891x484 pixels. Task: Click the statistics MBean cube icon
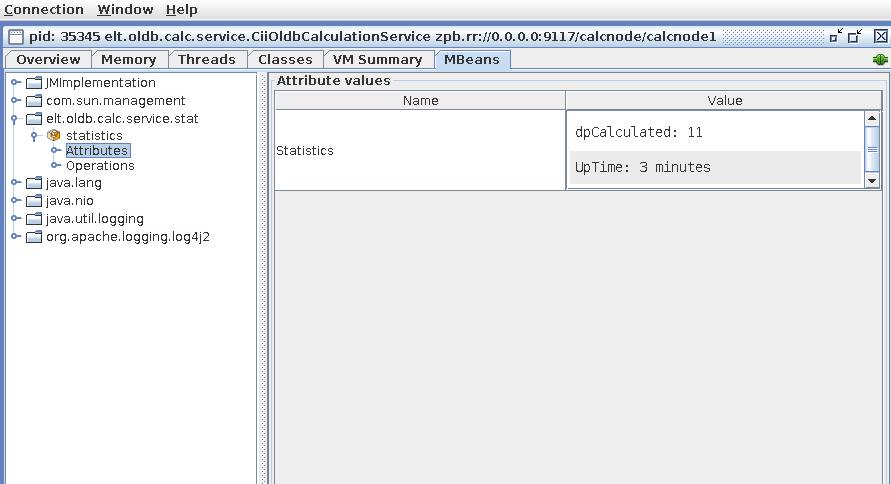pos(53,135)
